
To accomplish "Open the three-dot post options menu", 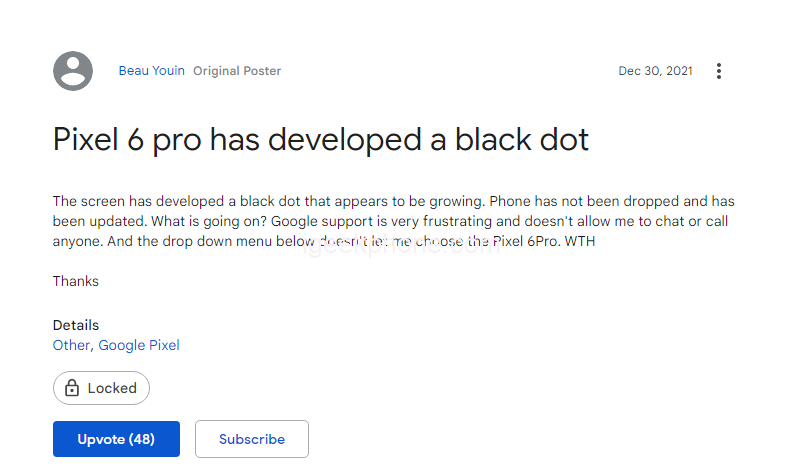I will pos(718,71).
